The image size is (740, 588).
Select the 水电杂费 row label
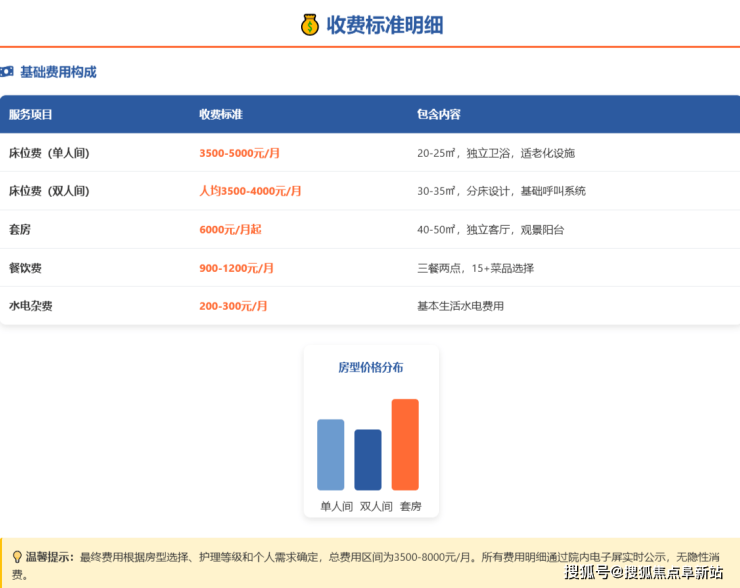[31, 306]
